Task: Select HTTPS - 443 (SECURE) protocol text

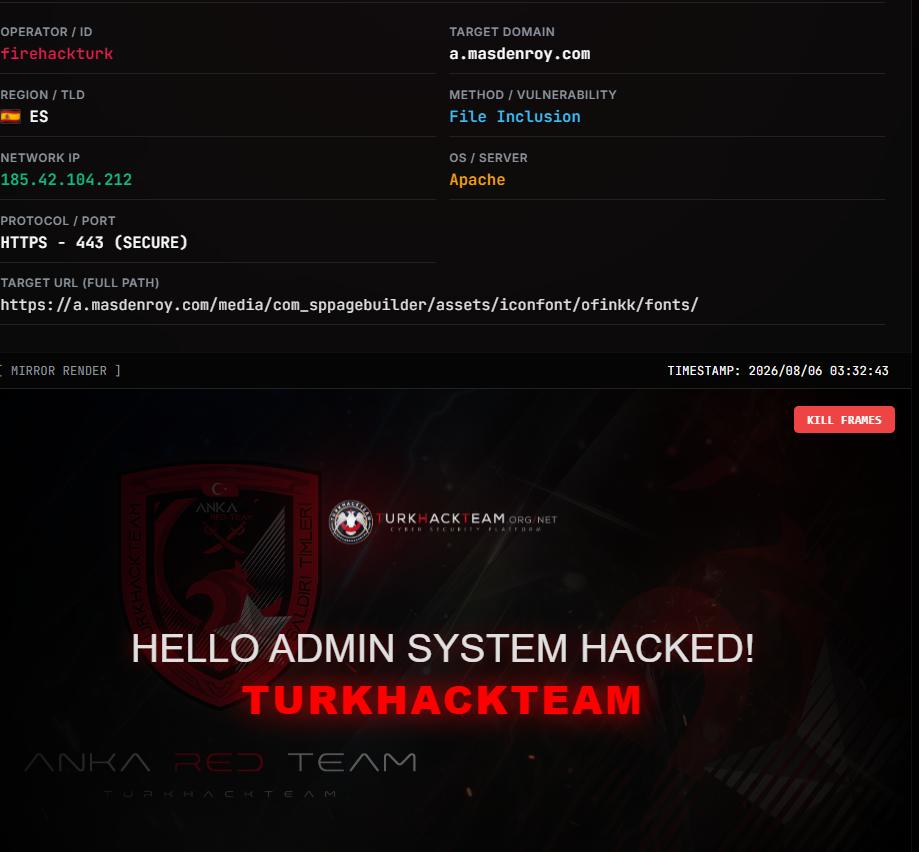Action: click(x=94, y=243)
